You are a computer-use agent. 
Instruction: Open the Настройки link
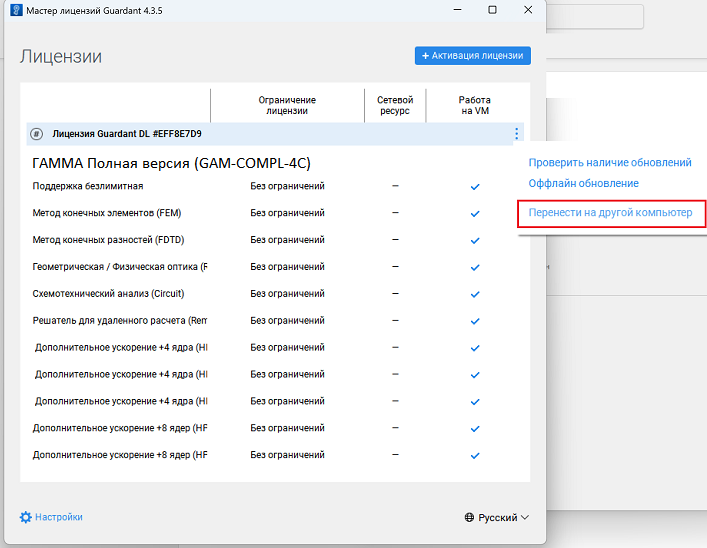58,517
